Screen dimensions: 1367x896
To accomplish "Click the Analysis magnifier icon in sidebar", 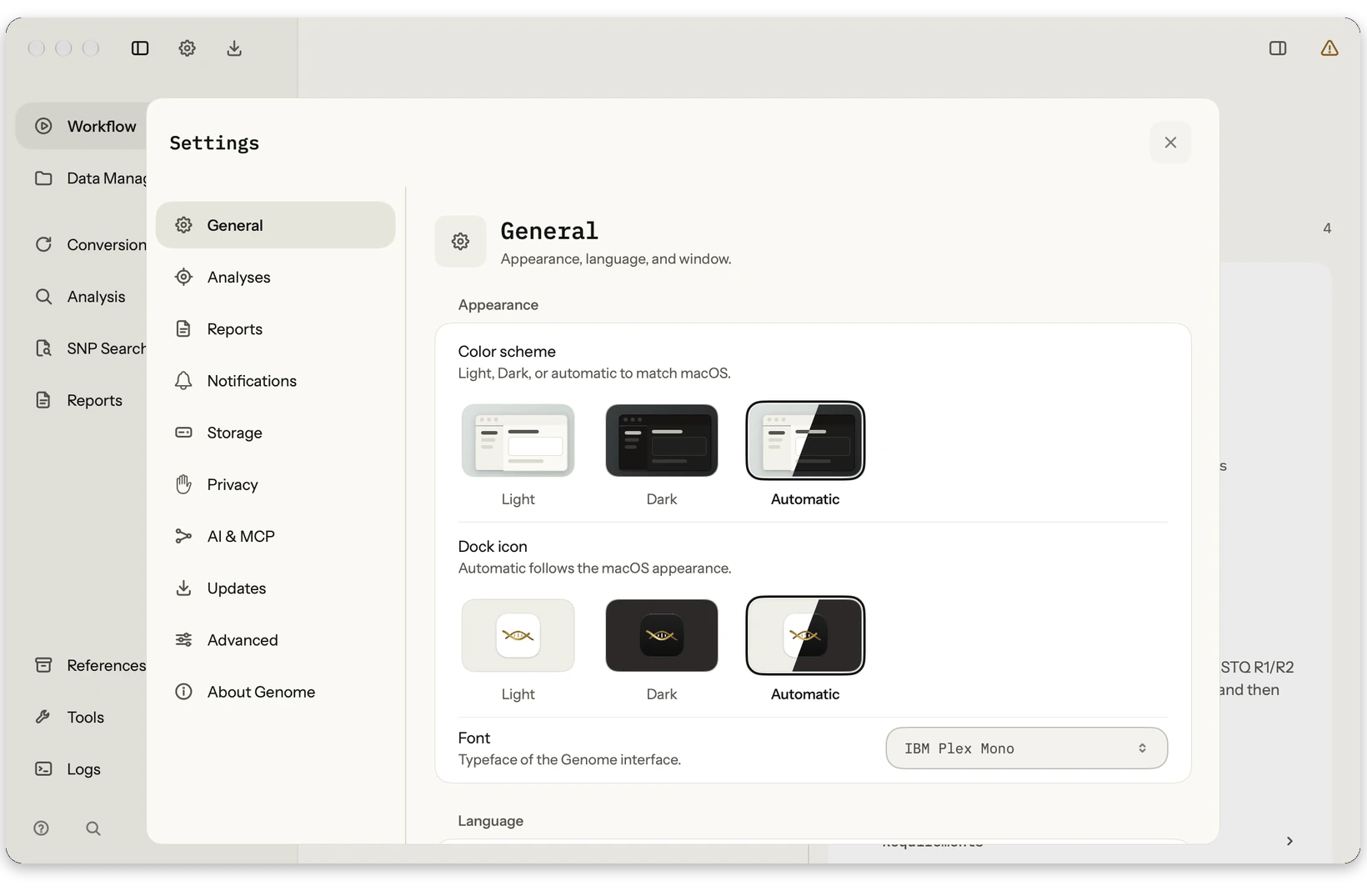I will click(x=43, y=296).
